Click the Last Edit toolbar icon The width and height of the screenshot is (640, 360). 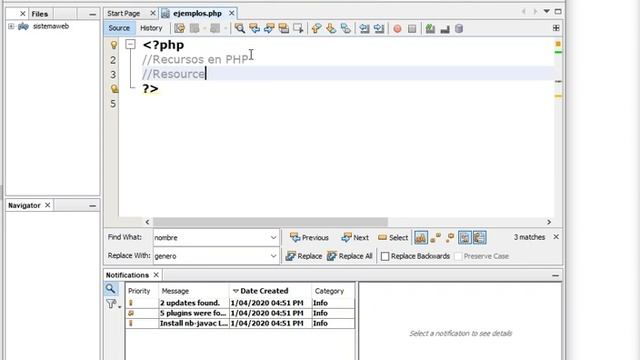(x=180, y=29)
